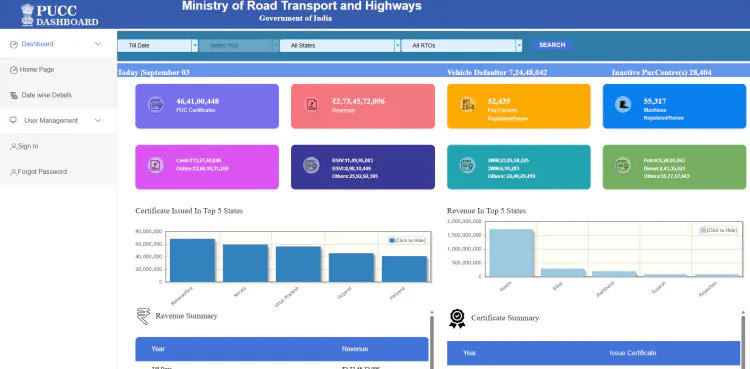The height and width of the screenshot is (369, 750).
Task: Click the Machines card icon
Action: tap(623, 105)
